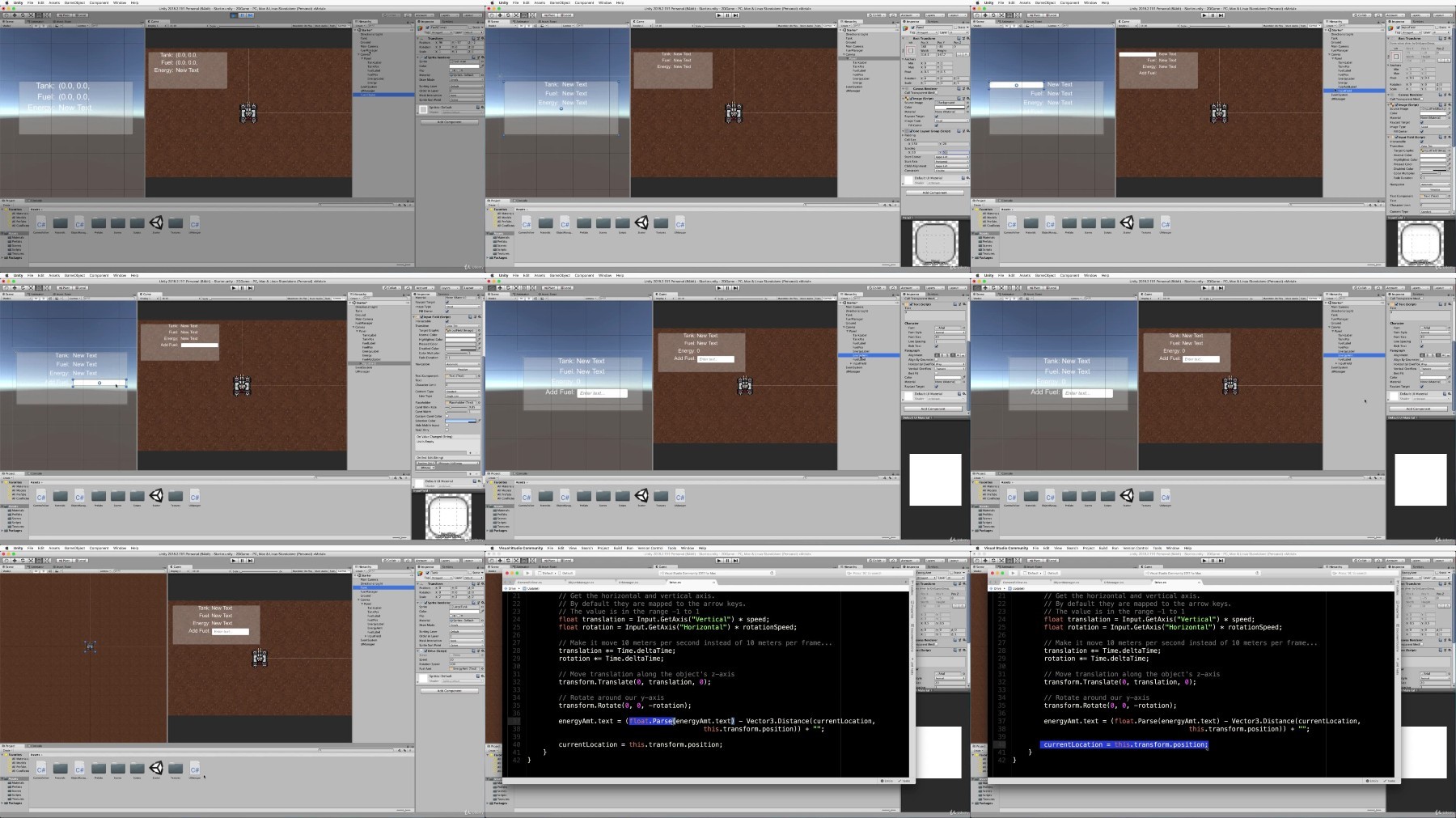Click Add Component button in the top-middle frame
This screenshot has width=1456, height=818.
click(934, 193)
